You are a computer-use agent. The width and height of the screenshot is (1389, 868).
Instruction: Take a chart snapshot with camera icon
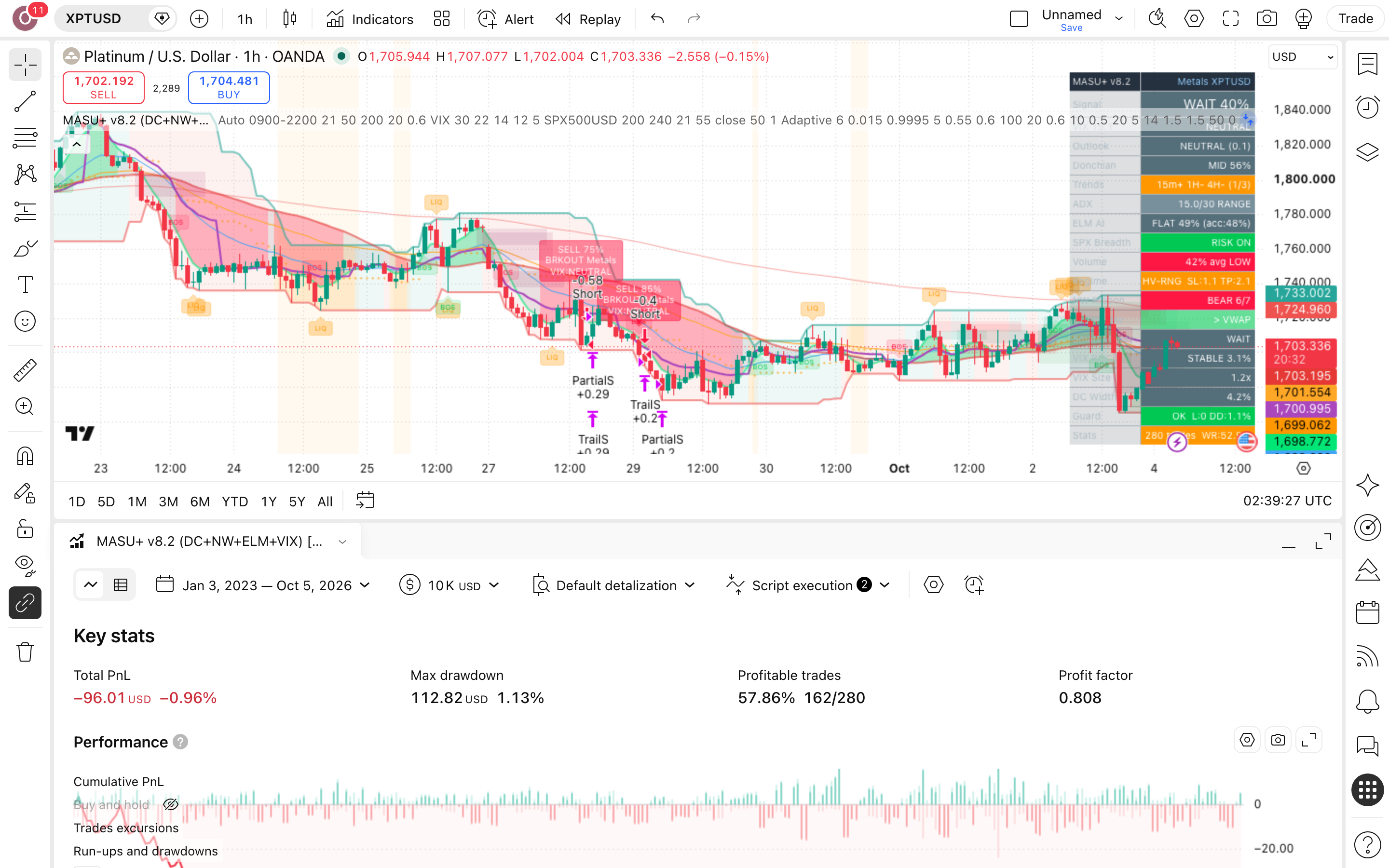coord(1267,19)
